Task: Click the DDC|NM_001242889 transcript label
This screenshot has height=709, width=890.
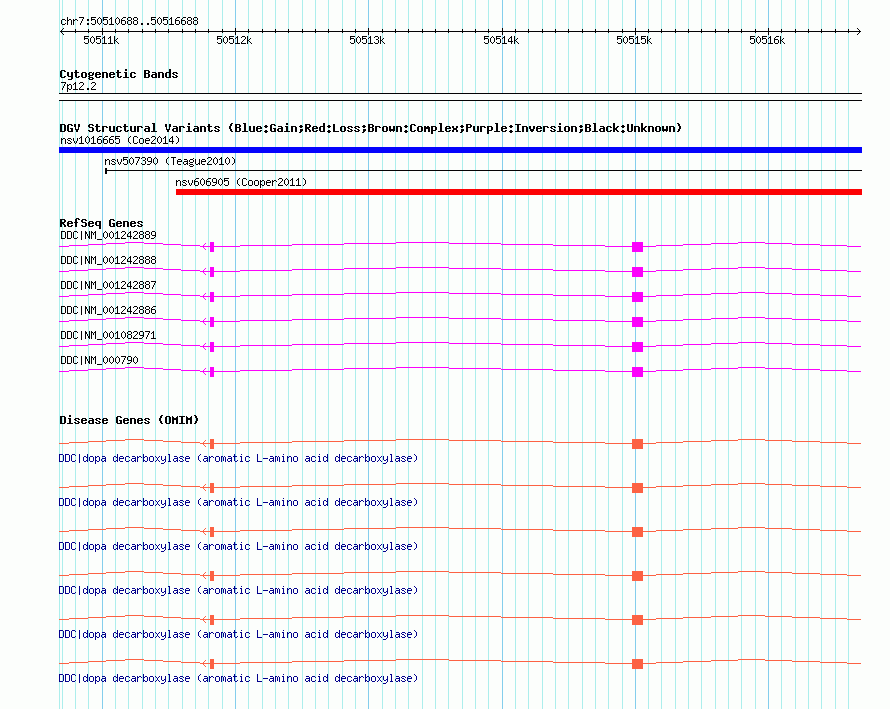Action: click(x=108, y=236)
